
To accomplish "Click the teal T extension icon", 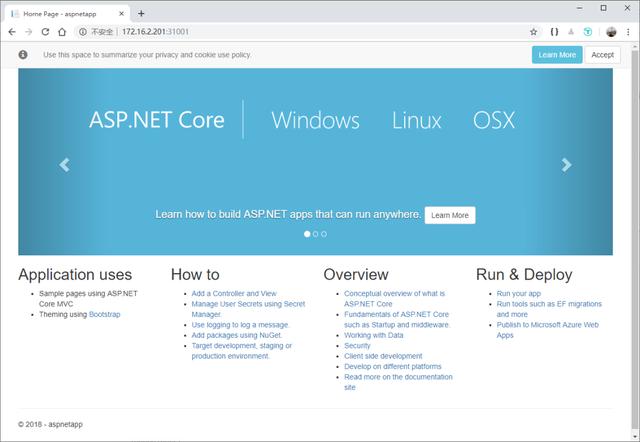I will point(588,32).
